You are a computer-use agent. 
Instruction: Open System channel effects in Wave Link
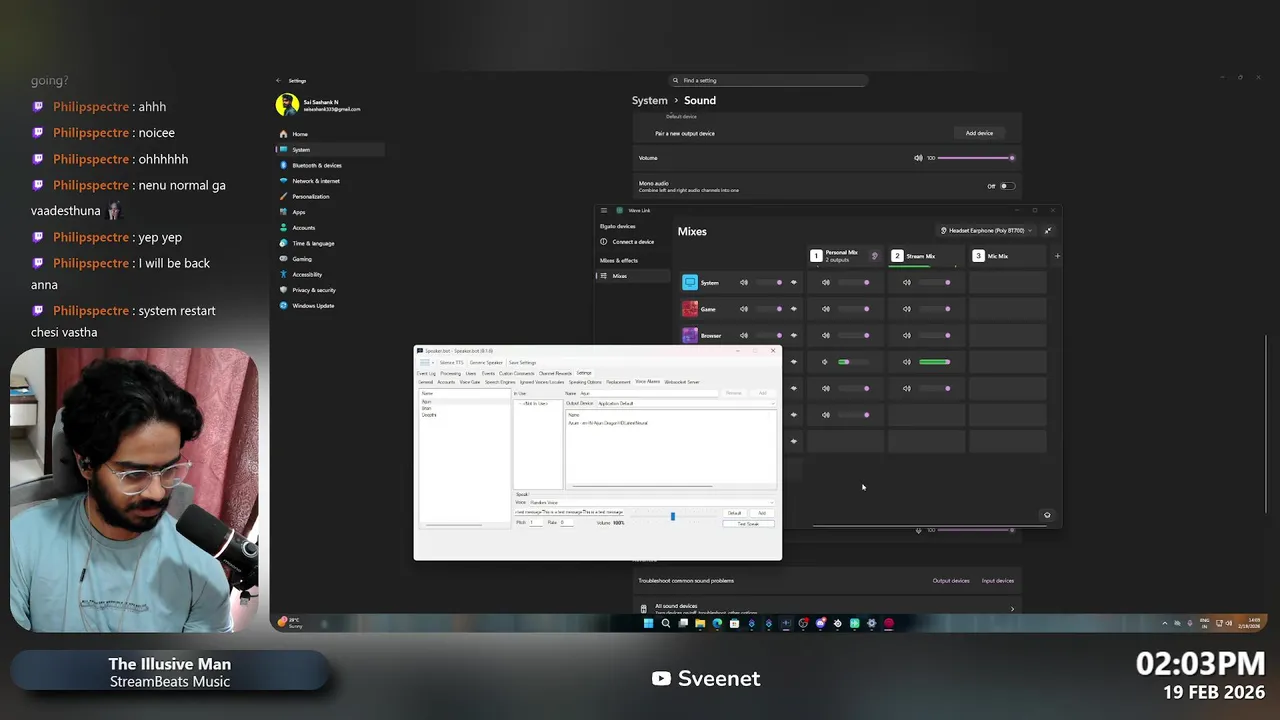pos(794,282)
